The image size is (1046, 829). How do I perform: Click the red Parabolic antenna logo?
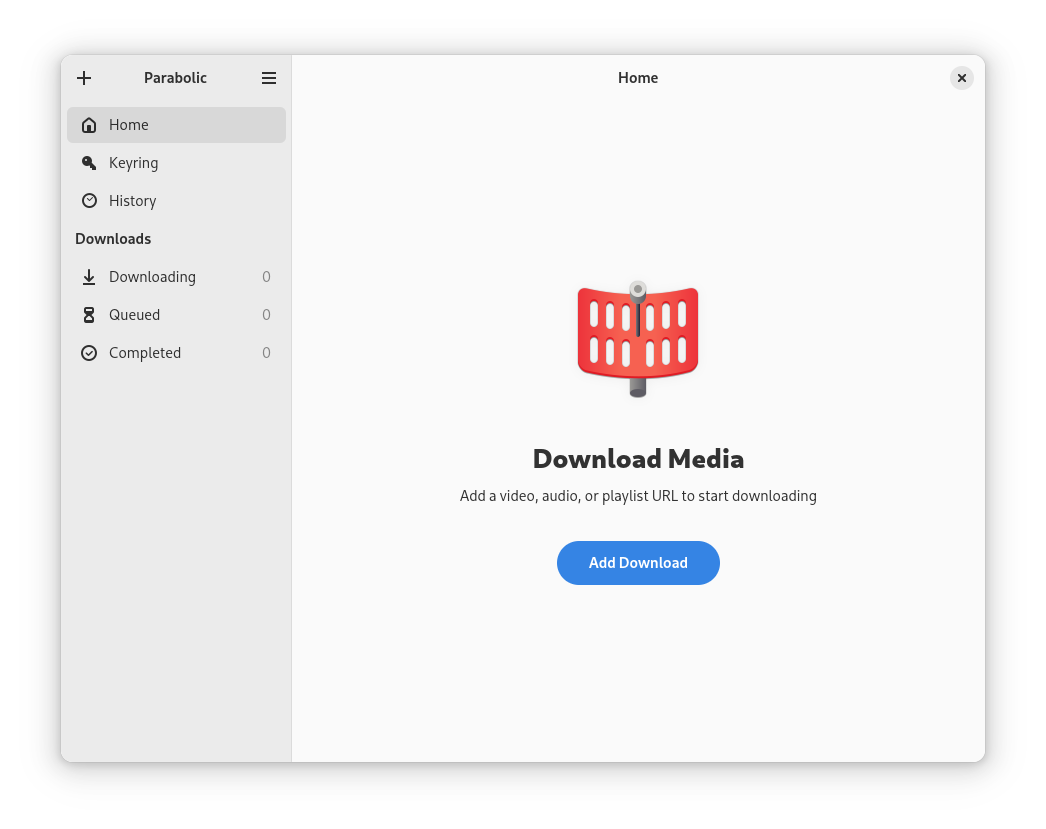click(x=638, y=338)
